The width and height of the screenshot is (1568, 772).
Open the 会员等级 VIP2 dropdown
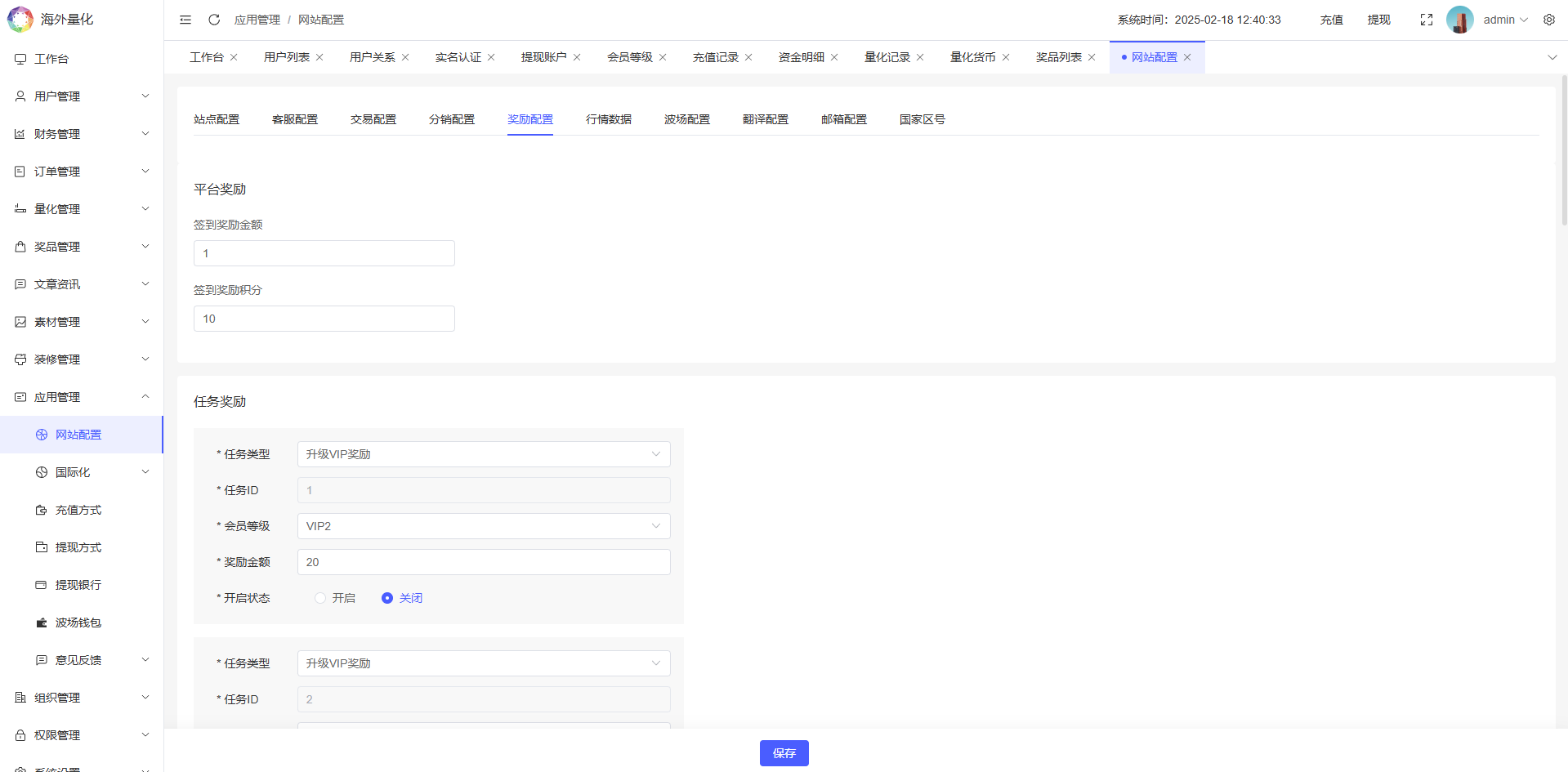483,525
